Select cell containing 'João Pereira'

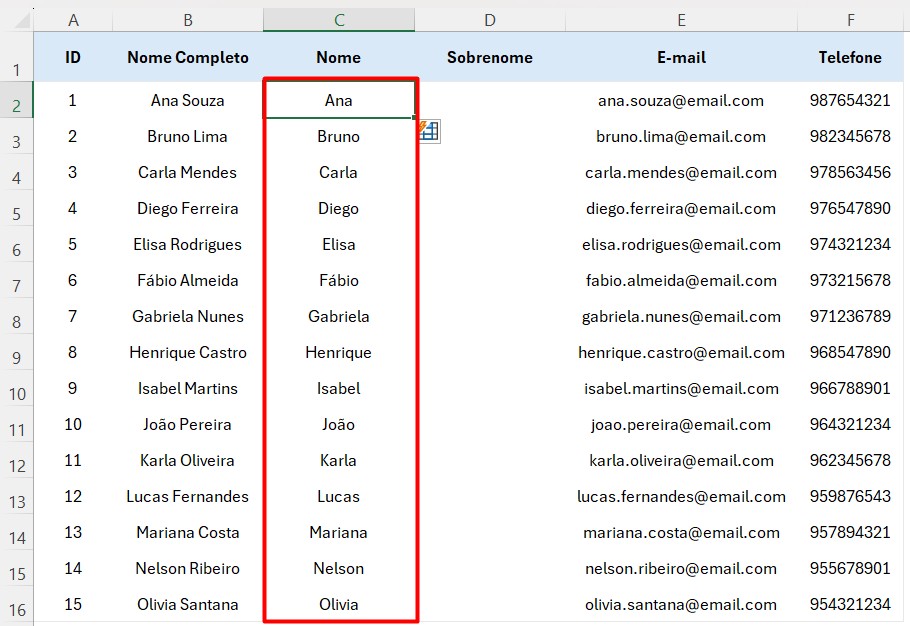[188, 424]
